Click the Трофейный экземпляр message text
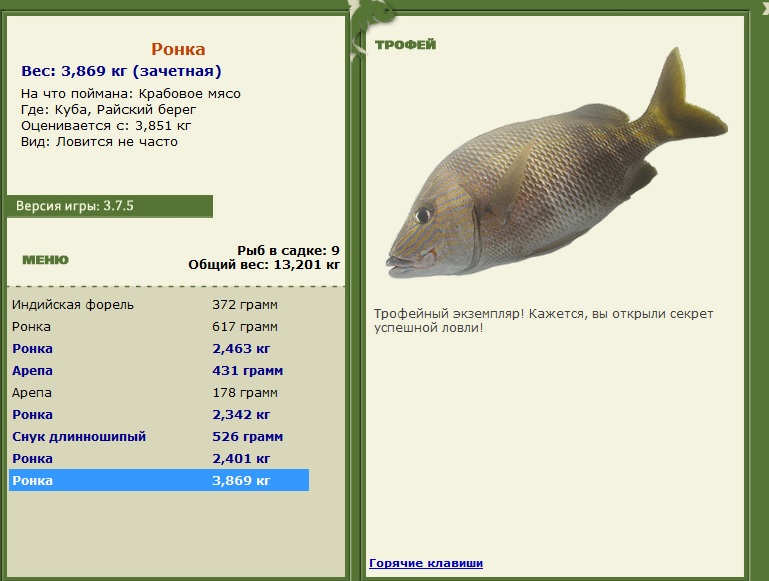 pos(543,321)
